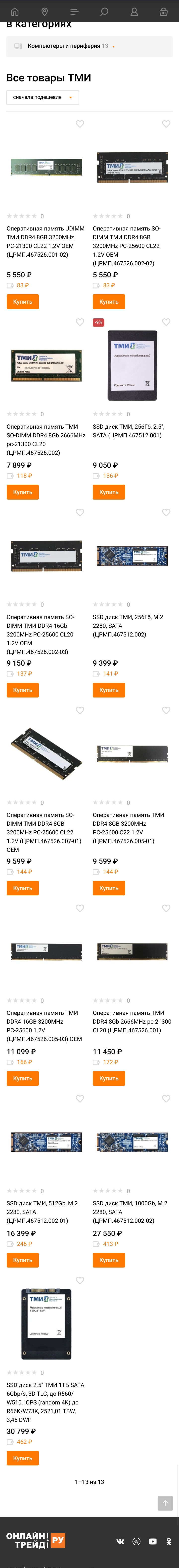Image resolution: width=179 pixels, height=1568 pixels.
Task: Open the "сначала подешевле" sort dropdown
Action: pos(43,97)
